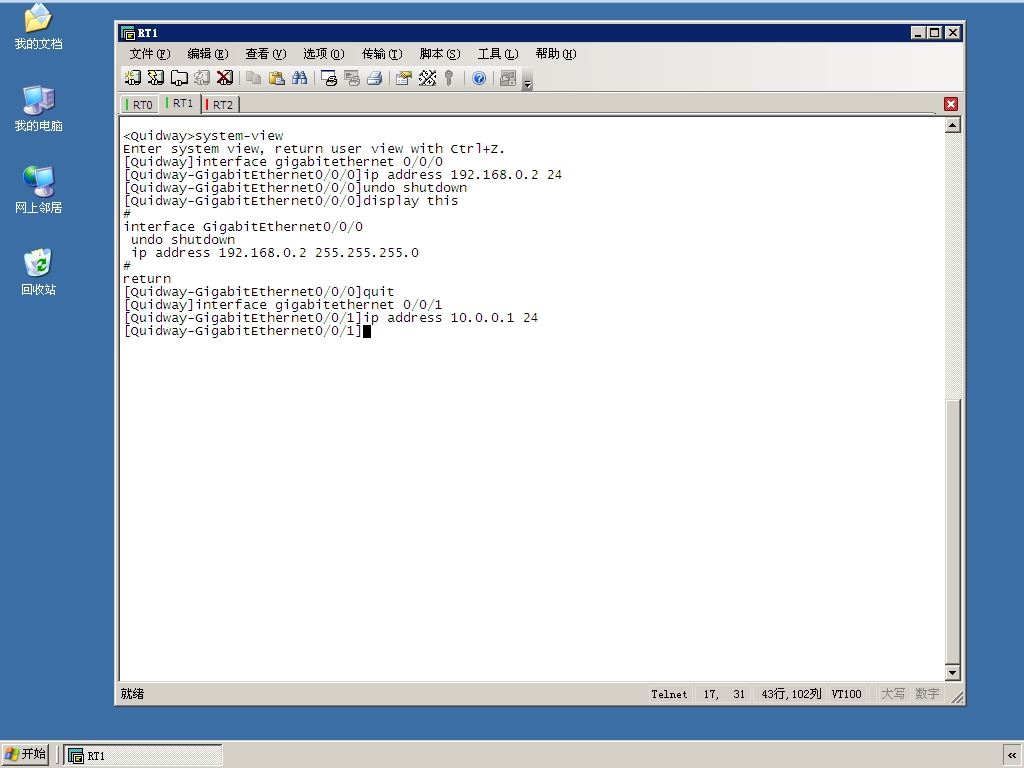Switch to the RT0 session tab
This screenshot has width=1024, height=768.
coord(140,104)
